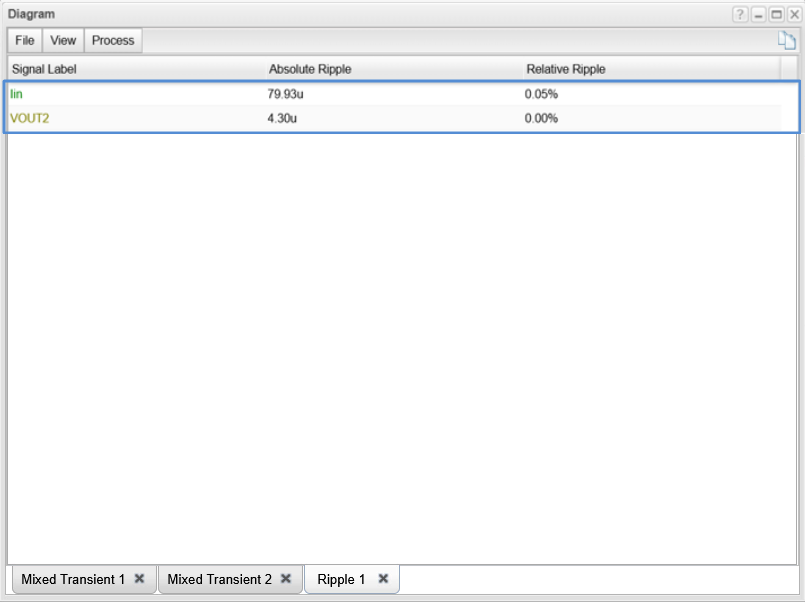Switch to the Mixed Transient 1 tab
The width and height of the screenshot is (805, 604).
coord(73,579)
